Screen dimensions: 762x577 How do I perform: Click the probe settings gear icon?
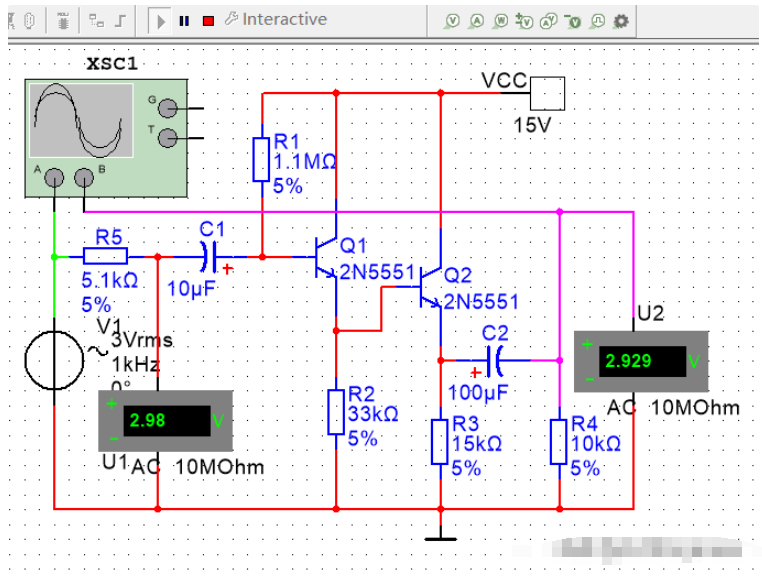pos(621,20)
